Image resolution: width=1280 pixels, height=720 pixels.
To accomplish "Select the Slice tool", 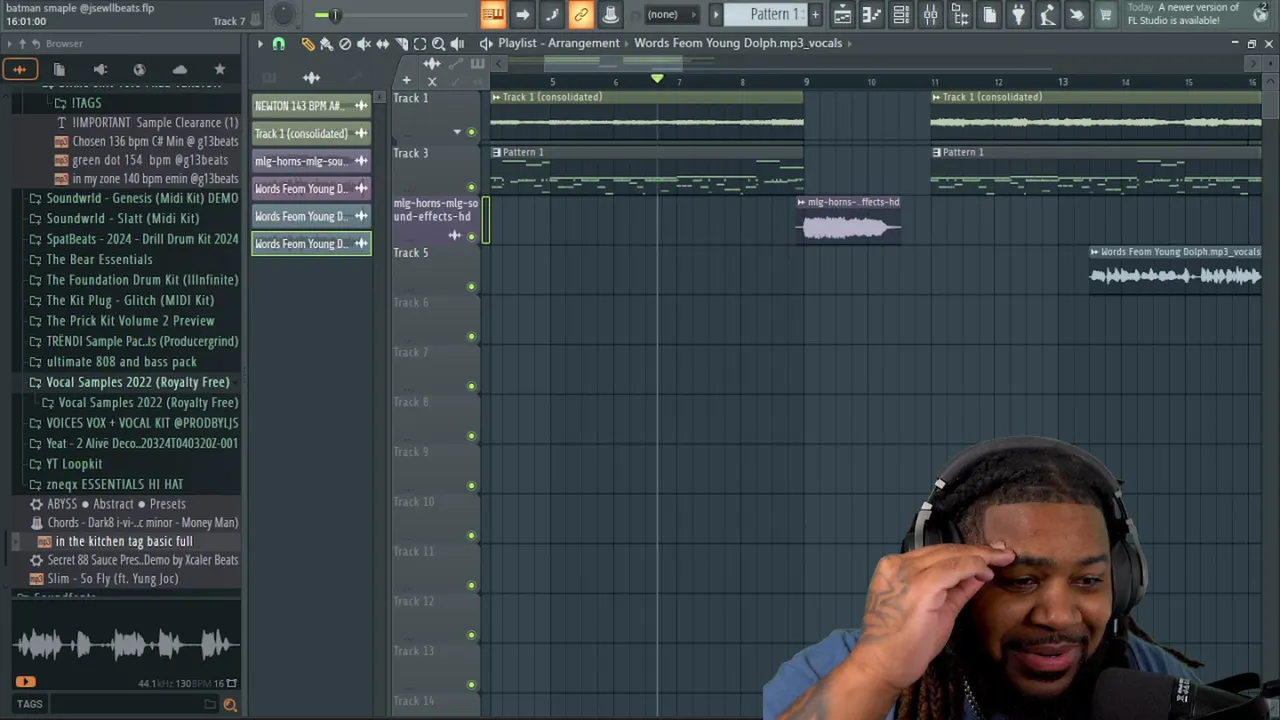I will [x=401, y=44].
